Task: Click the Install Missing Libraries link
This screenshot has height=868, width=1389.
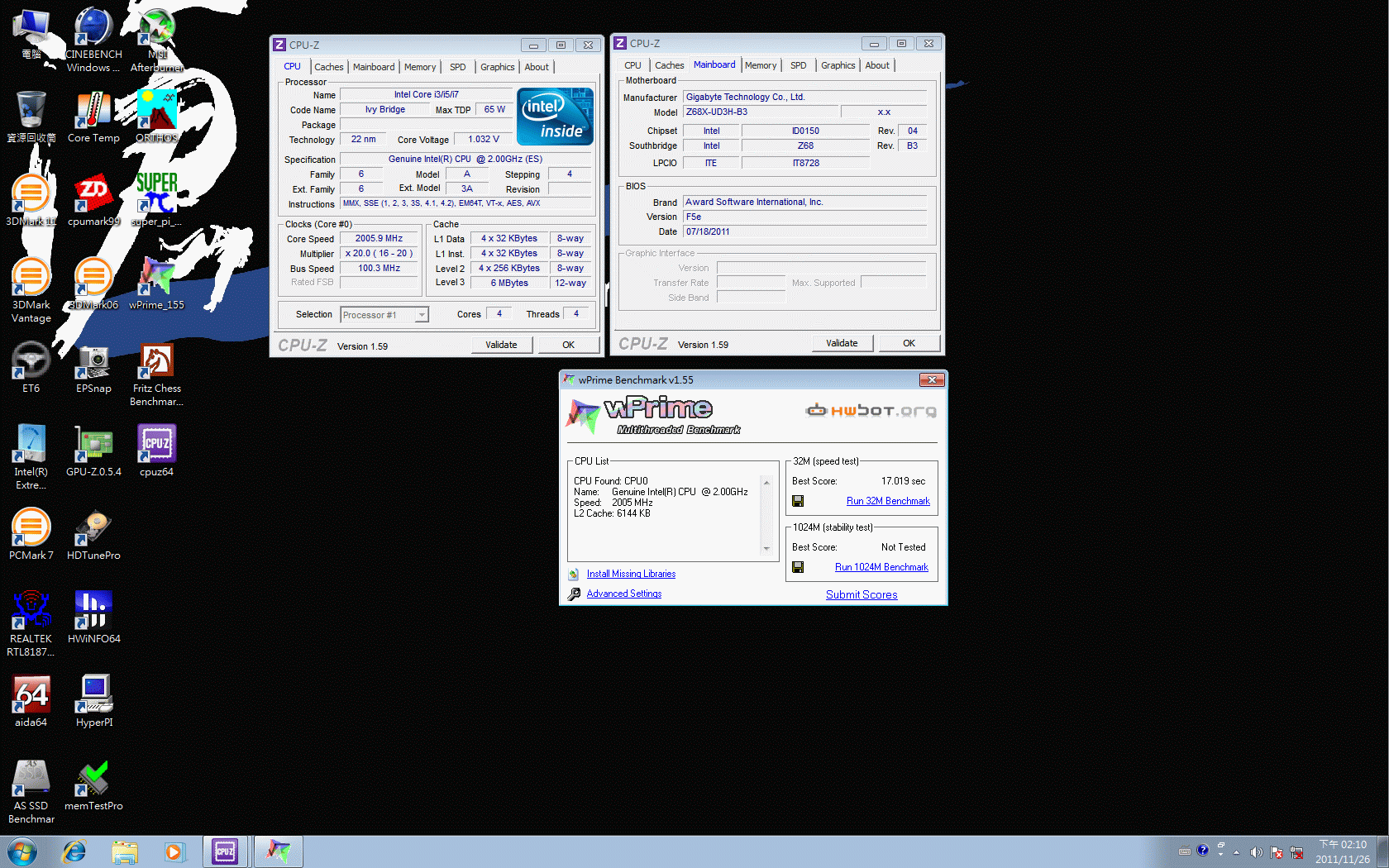Action: [631, 574]
